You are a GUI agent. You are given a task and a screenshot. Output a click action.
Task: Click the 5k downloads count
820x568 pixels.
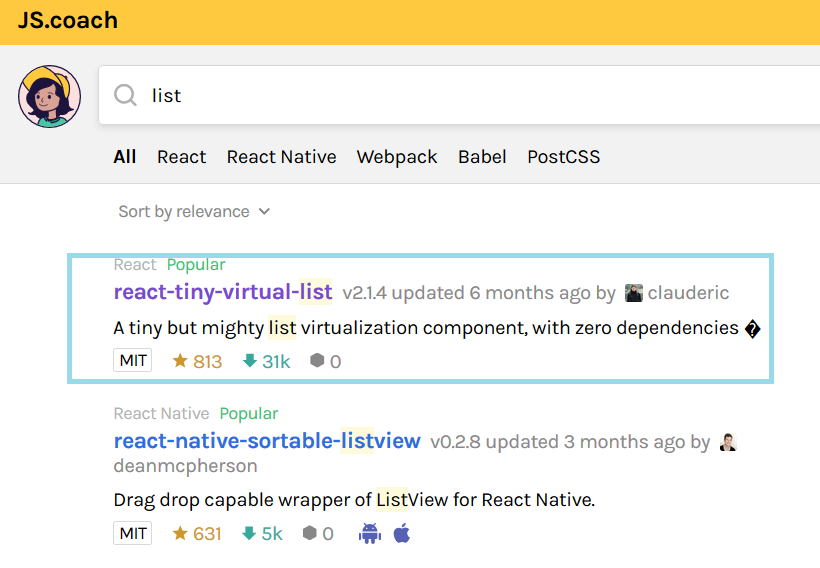point(272,534)
